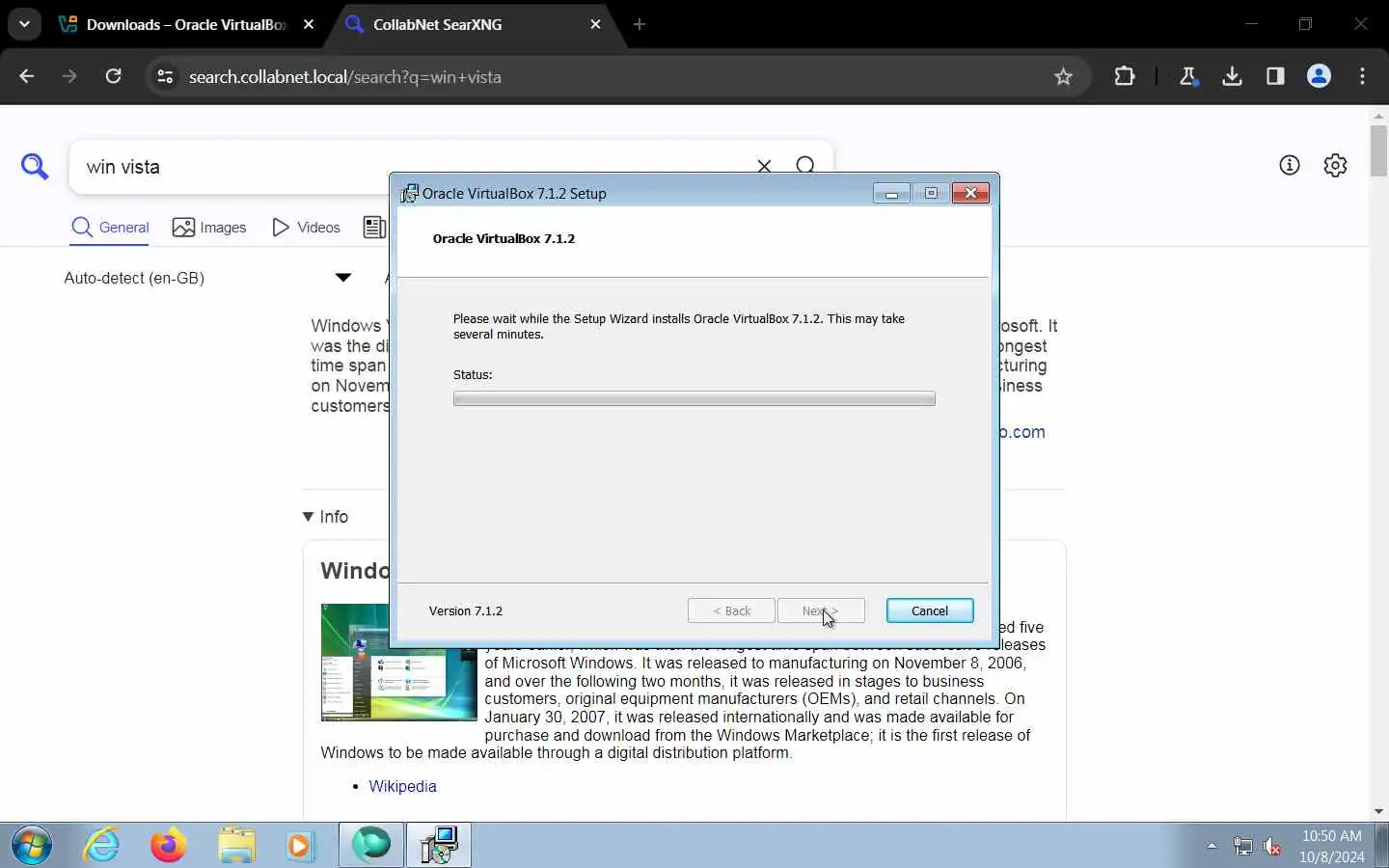Open the muted volume tray icon
Image resolution: width=1389 pixels, height=868 pixels.
pos(1272,847)
